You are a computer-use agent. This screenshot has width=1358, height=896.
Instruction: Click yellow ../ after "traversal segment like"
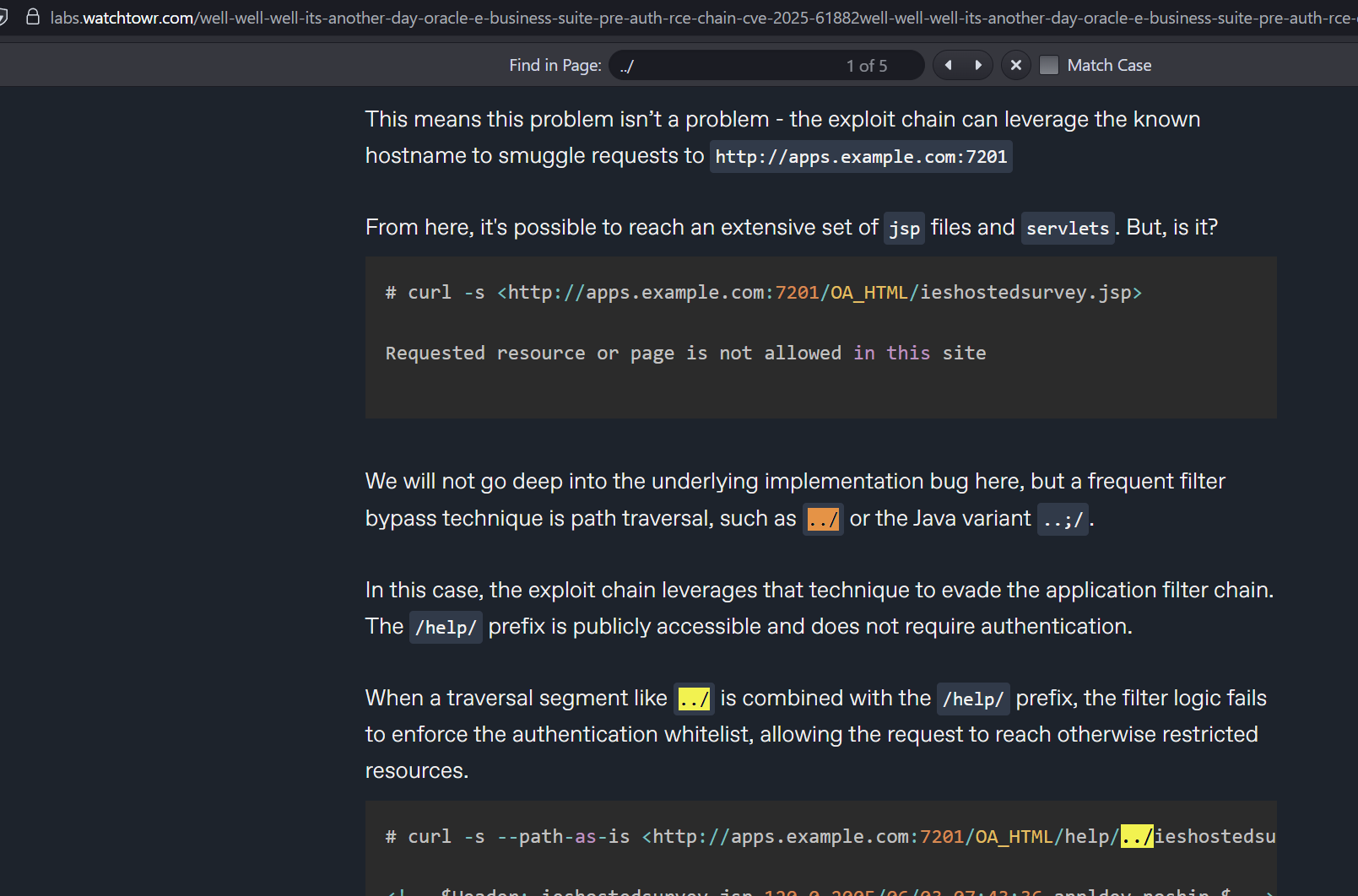(x=694, y=699)
